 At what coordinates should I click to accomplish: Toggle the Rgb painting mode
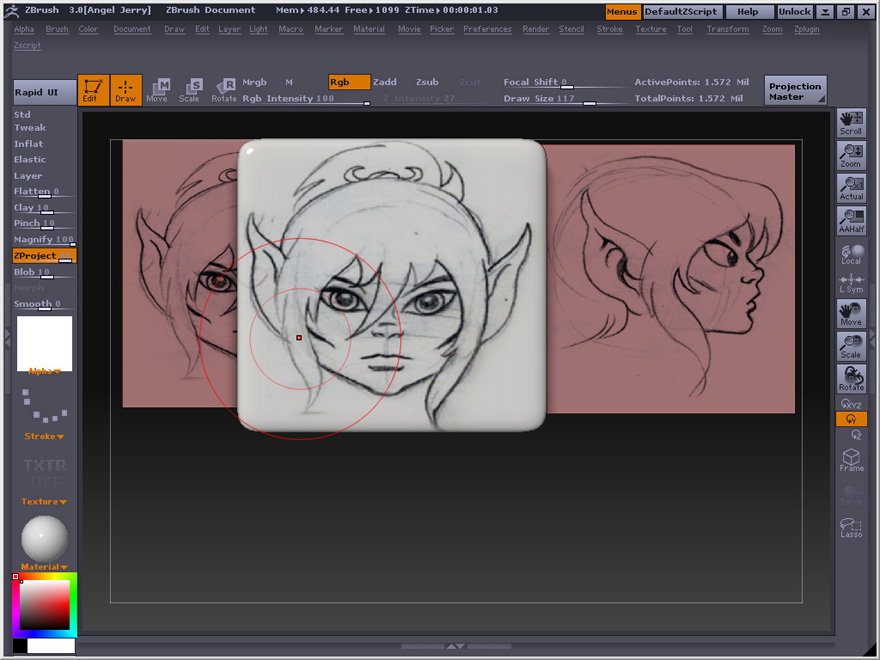[x=349, y=82]
